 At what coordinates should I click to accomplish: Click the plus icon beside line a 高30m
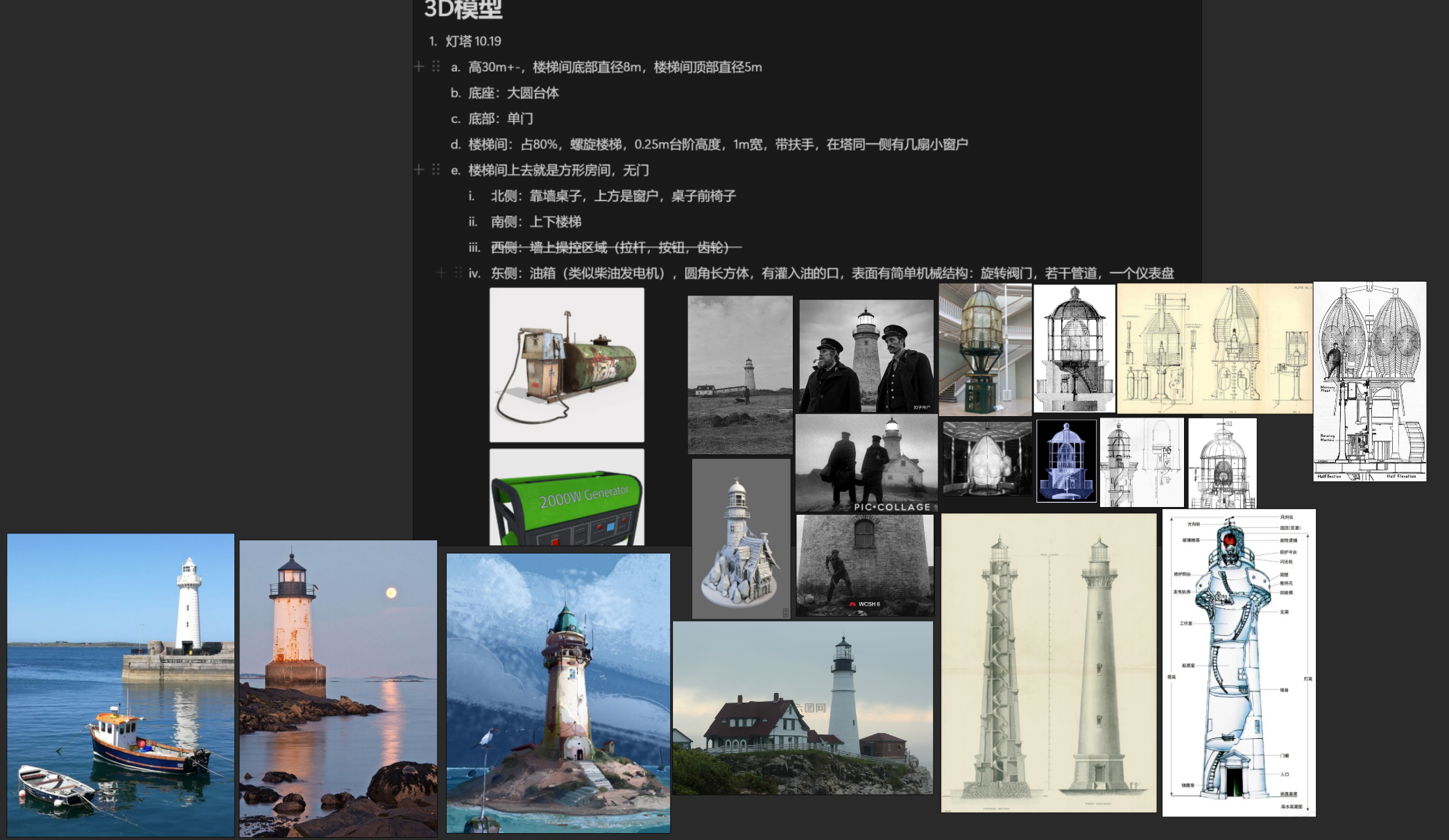[419, 67]
